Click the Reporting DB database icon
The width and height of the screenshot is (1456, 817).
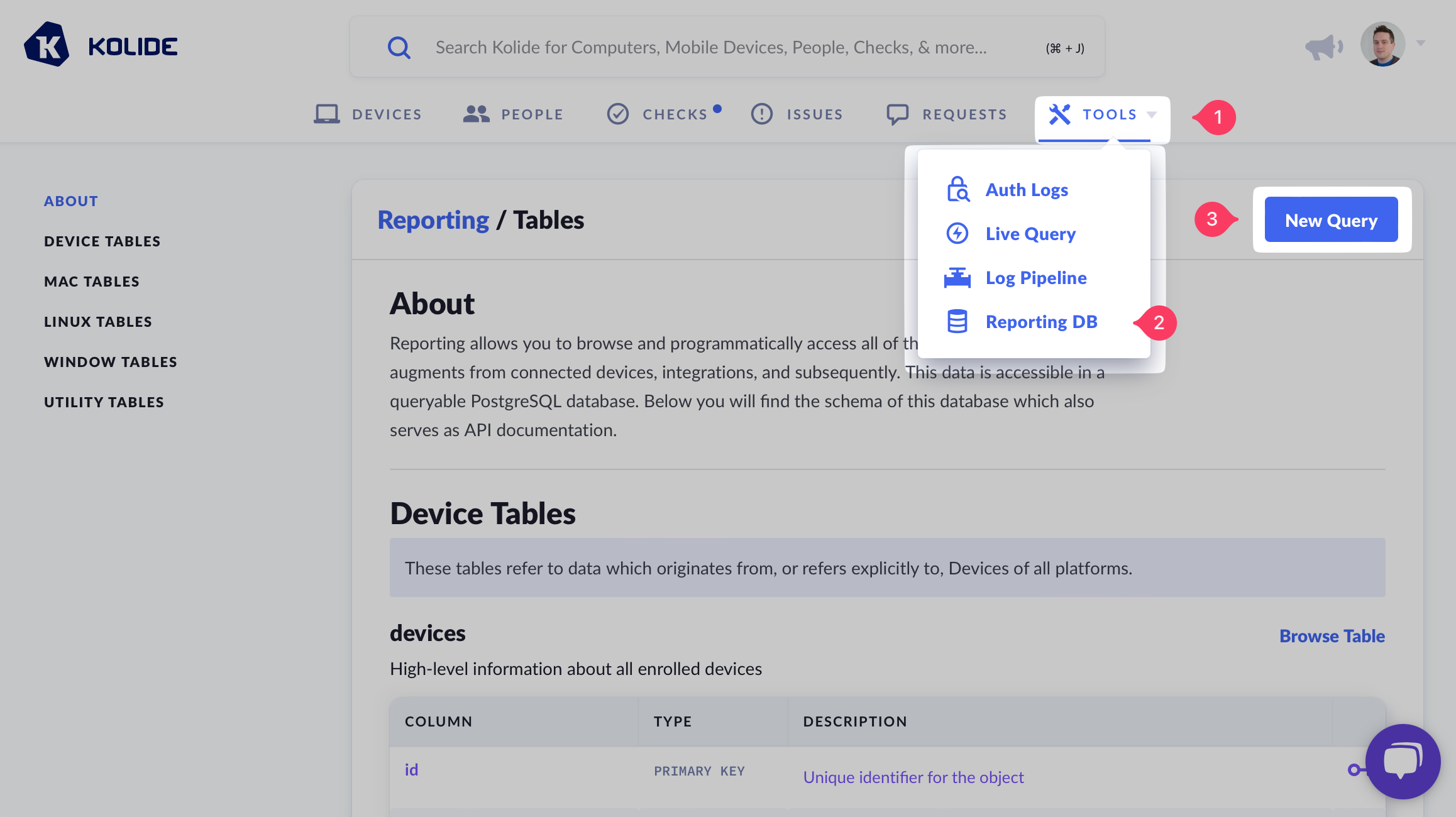pos(957,322)
